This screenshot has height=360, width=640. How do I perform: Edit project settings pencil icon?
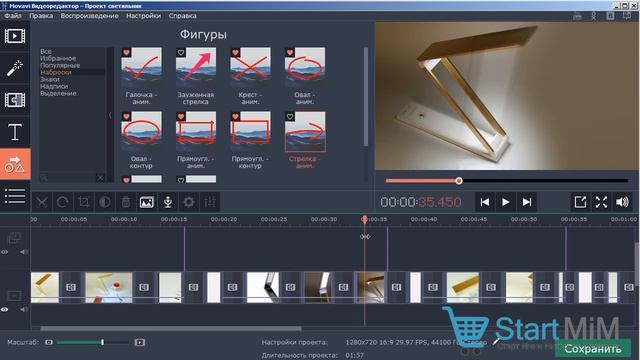point(496,342)
